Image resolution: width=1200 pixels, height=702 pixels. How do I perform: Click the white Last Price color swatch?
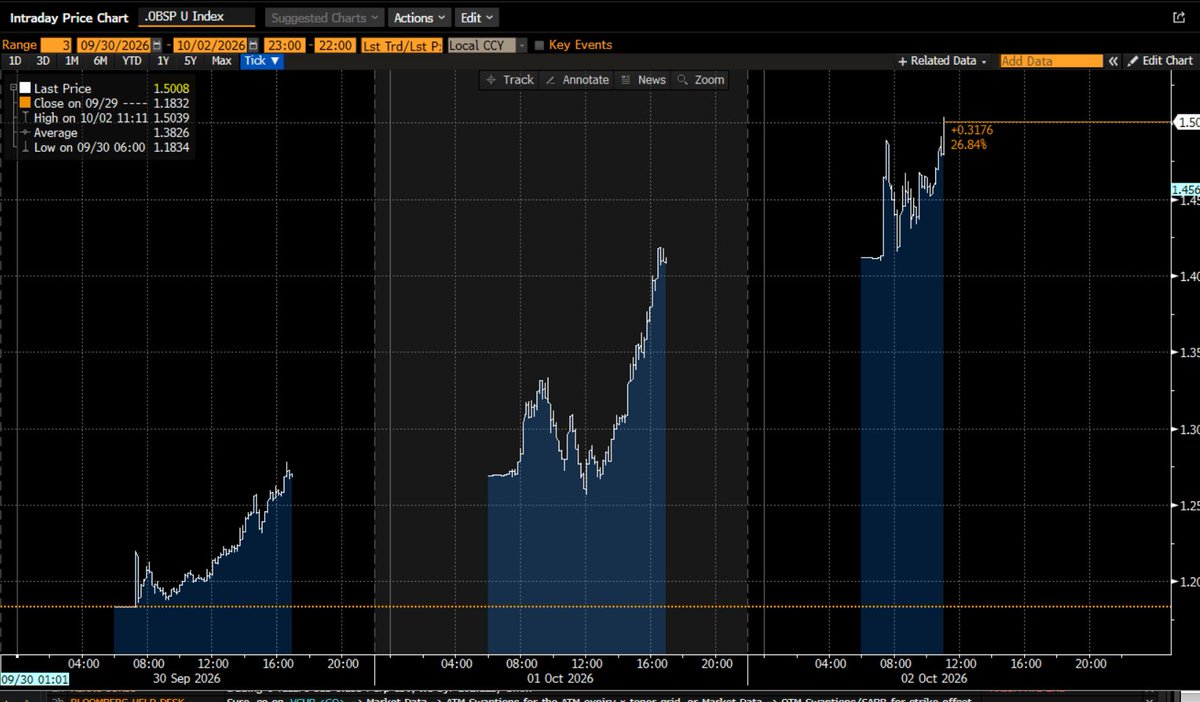click(24, 88)
